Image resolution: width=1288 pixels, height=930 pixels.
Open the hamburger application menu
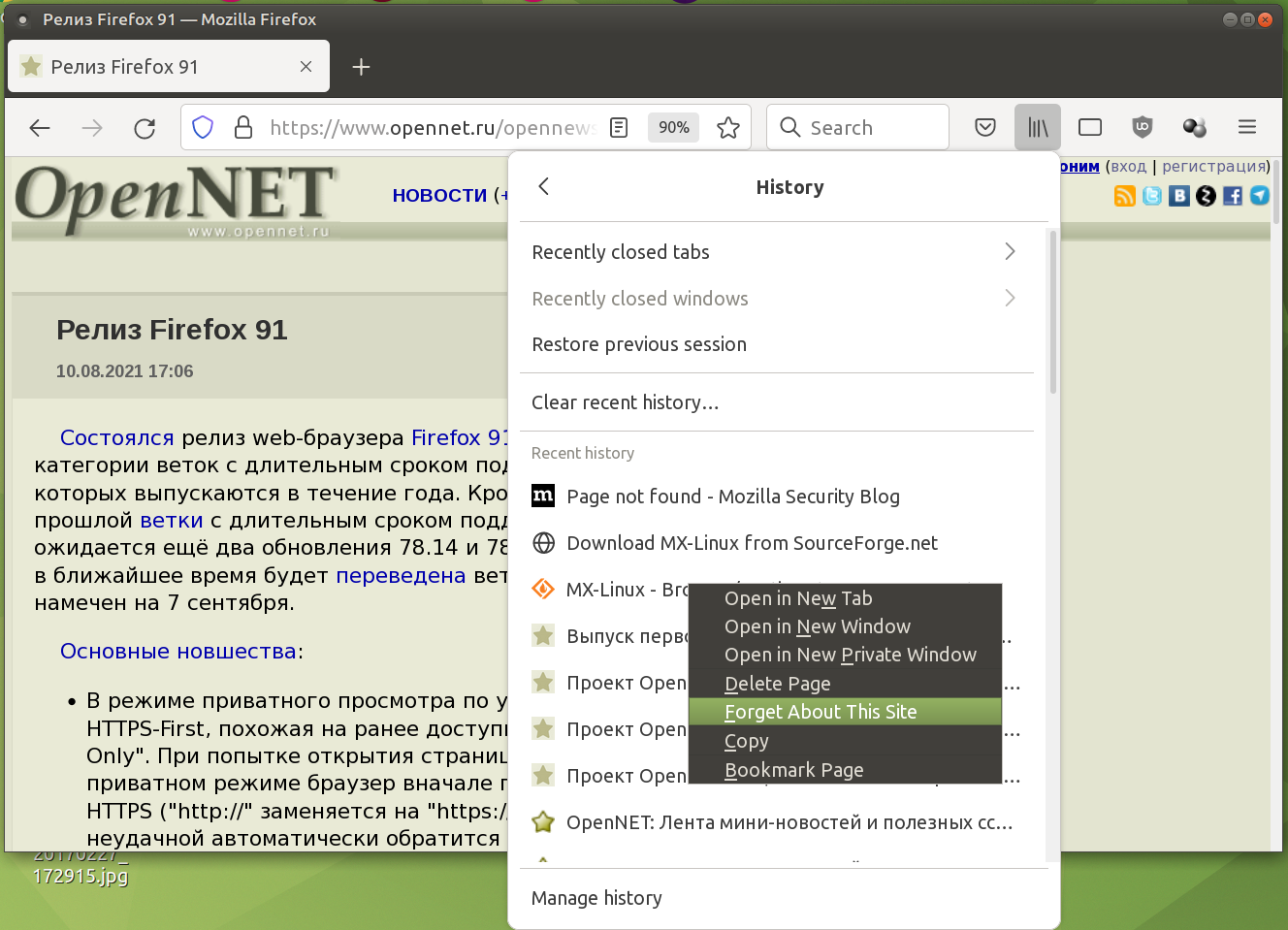coord(1247,127)
